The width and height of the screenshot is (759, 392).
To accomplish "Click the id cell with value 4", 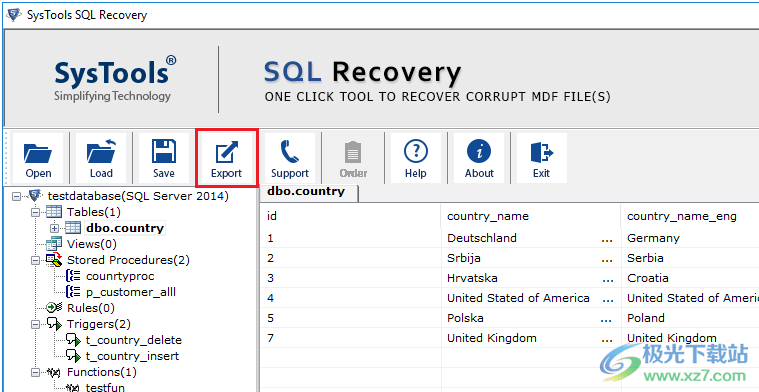I will coord(351,298).
